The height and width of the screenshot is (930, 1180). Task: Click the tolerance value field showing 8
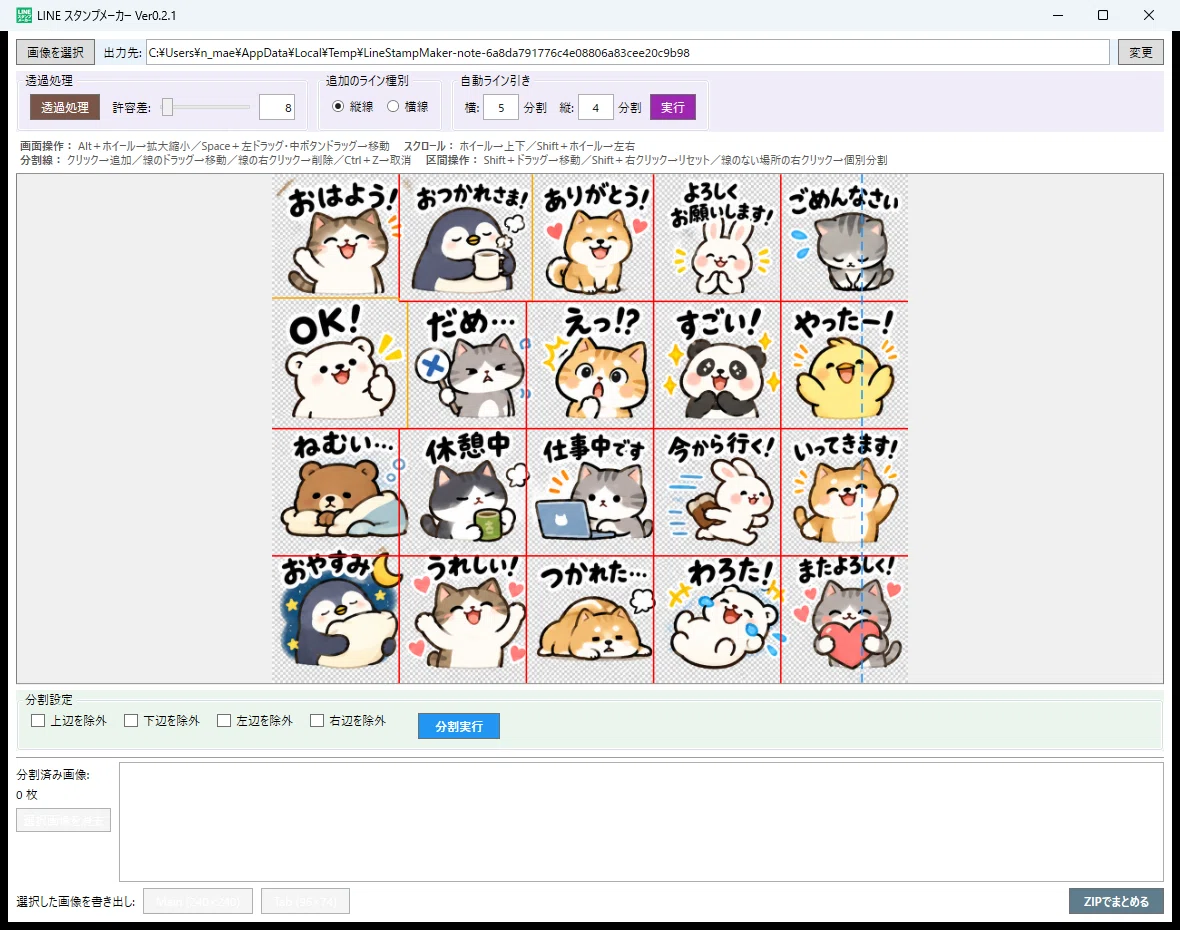coord(276,108)
